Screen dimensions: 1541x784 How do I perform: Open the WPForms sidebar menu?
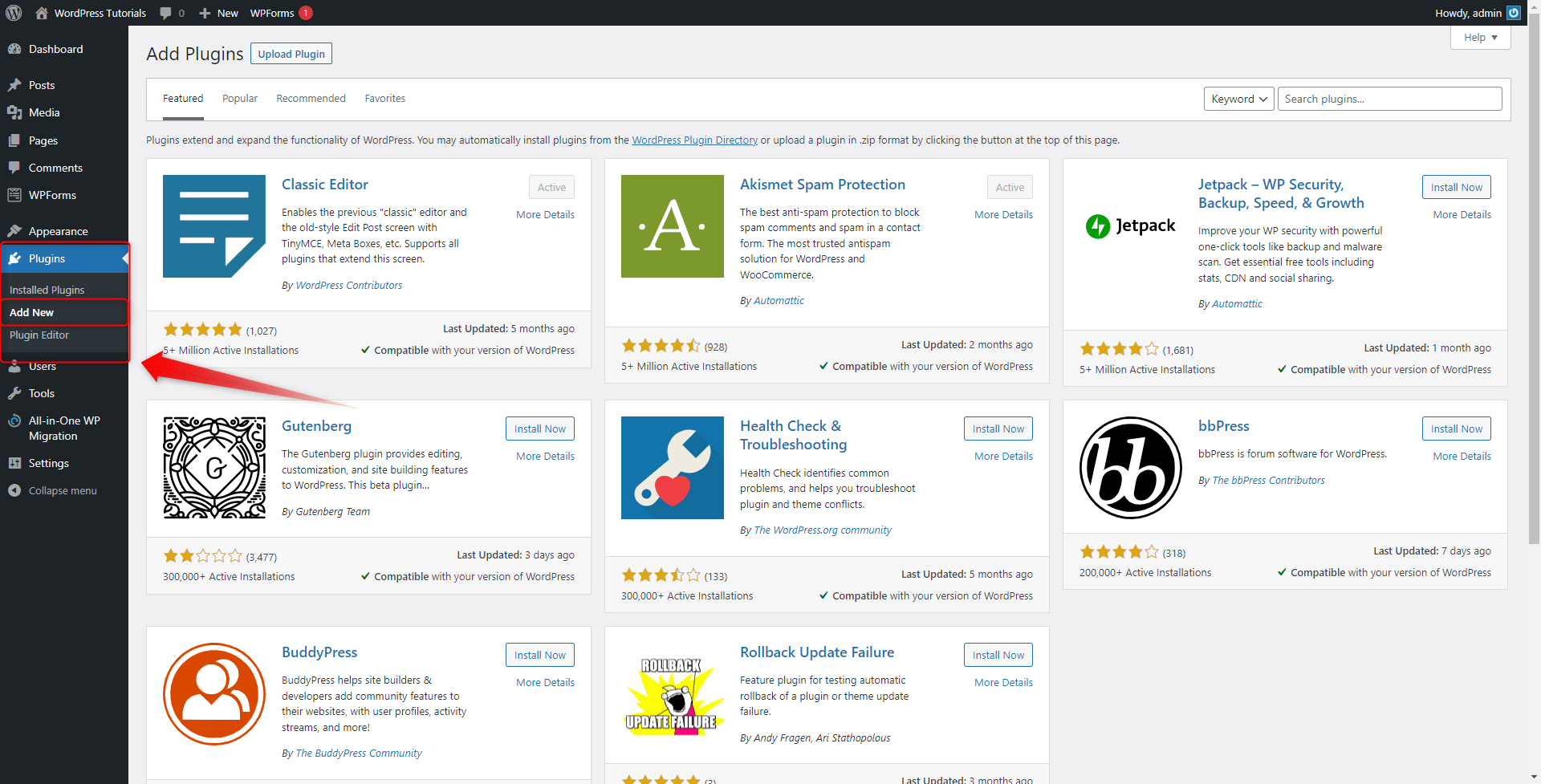click(x=64, y=195)
